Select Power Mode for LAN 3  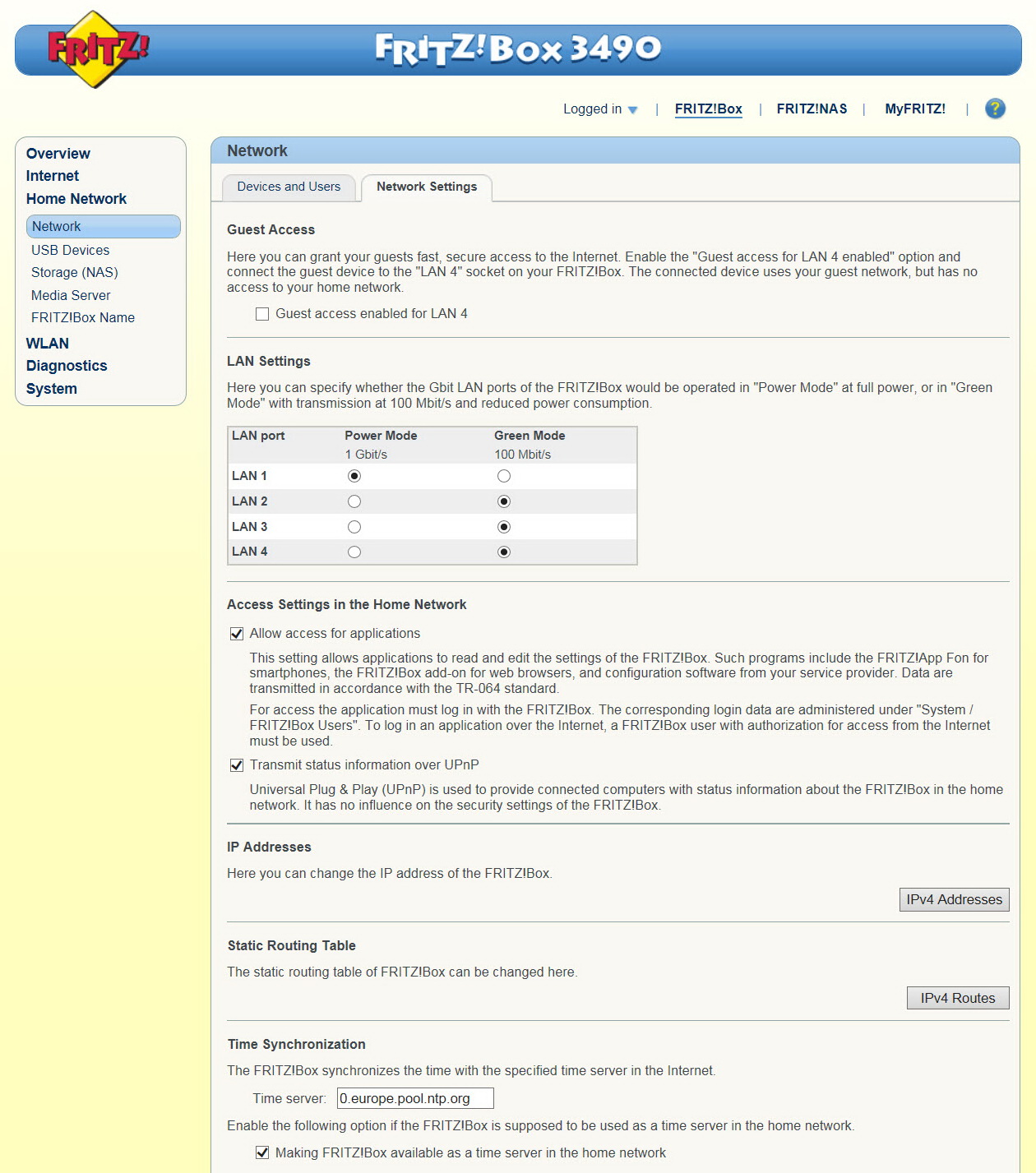(x=354, y=527)
